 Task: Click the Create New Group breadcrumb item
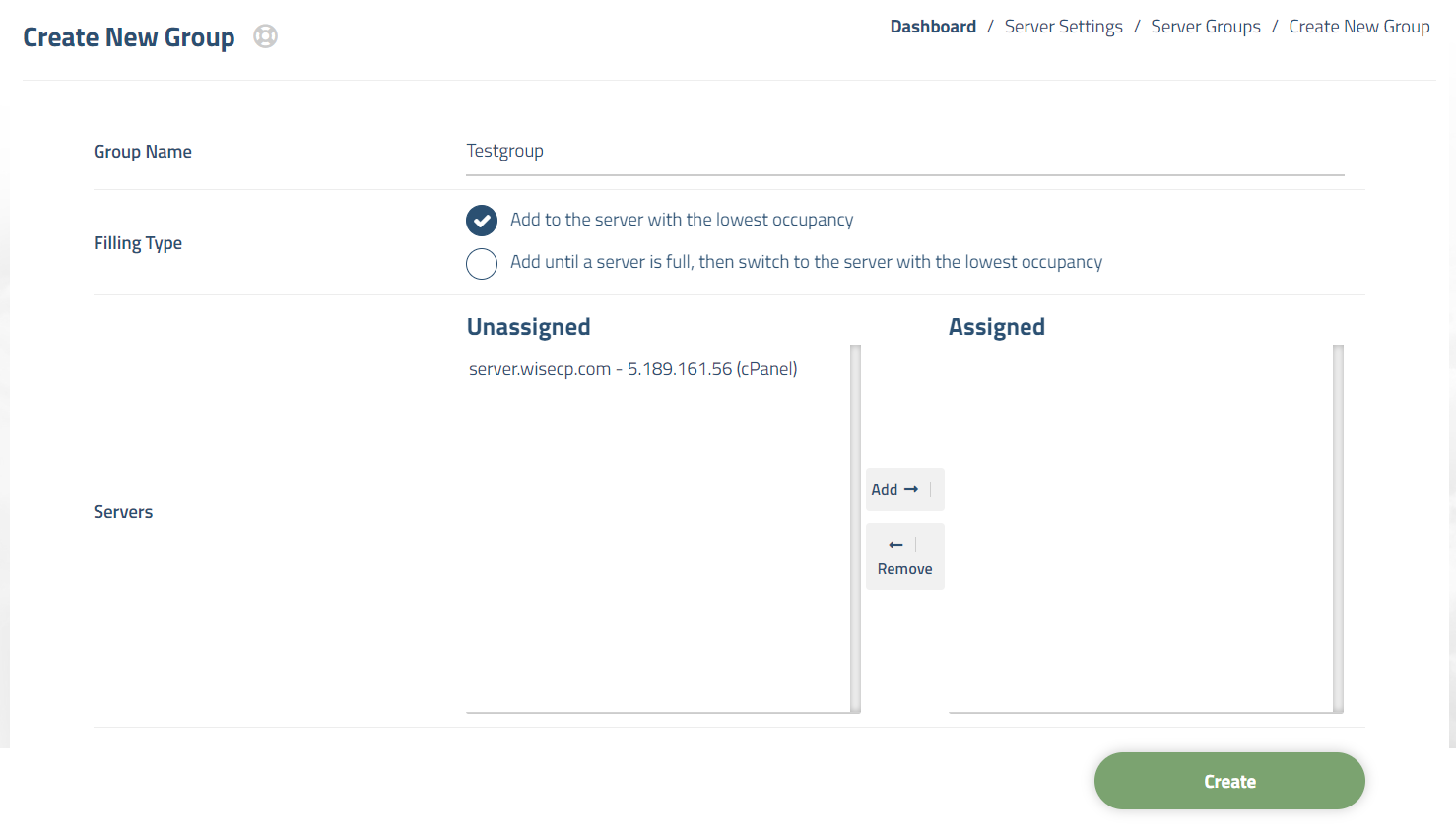point(1358,27)
